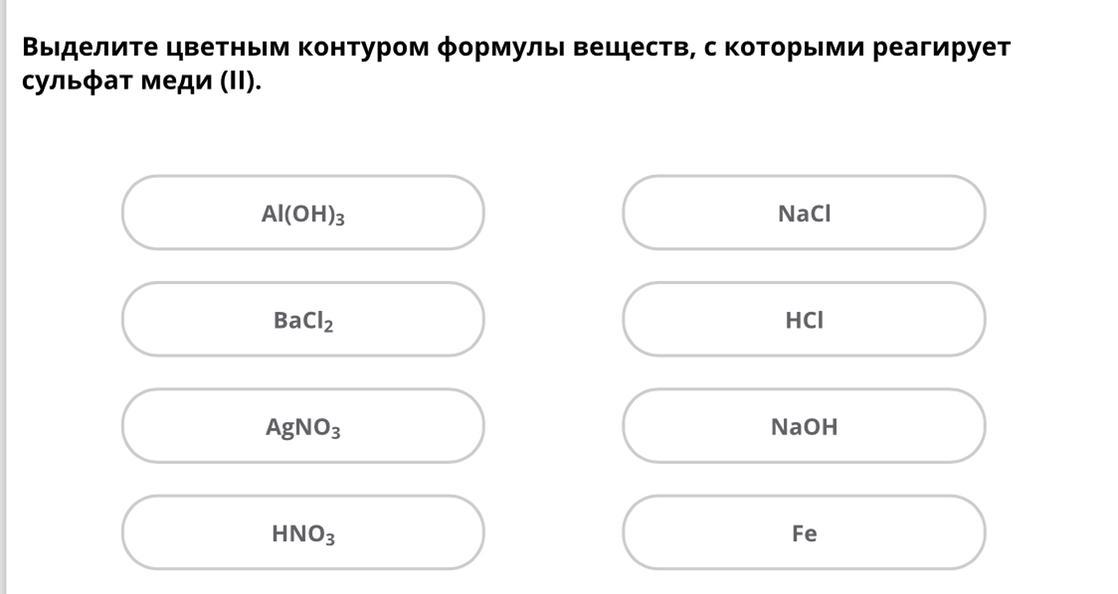Click the question text about сульфат меди (II)
Screen dimensions: 1118x594
516,63
